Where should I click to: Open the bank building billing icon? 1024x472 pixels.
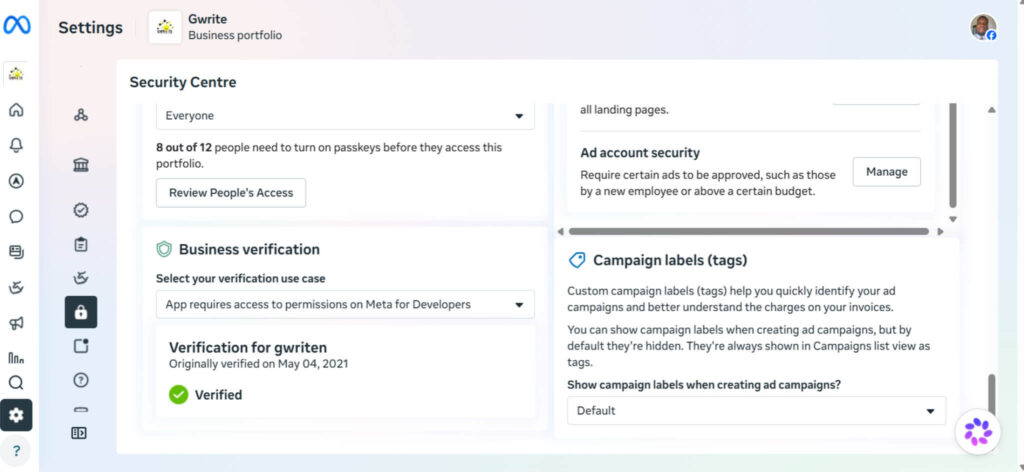coord(81,165)
